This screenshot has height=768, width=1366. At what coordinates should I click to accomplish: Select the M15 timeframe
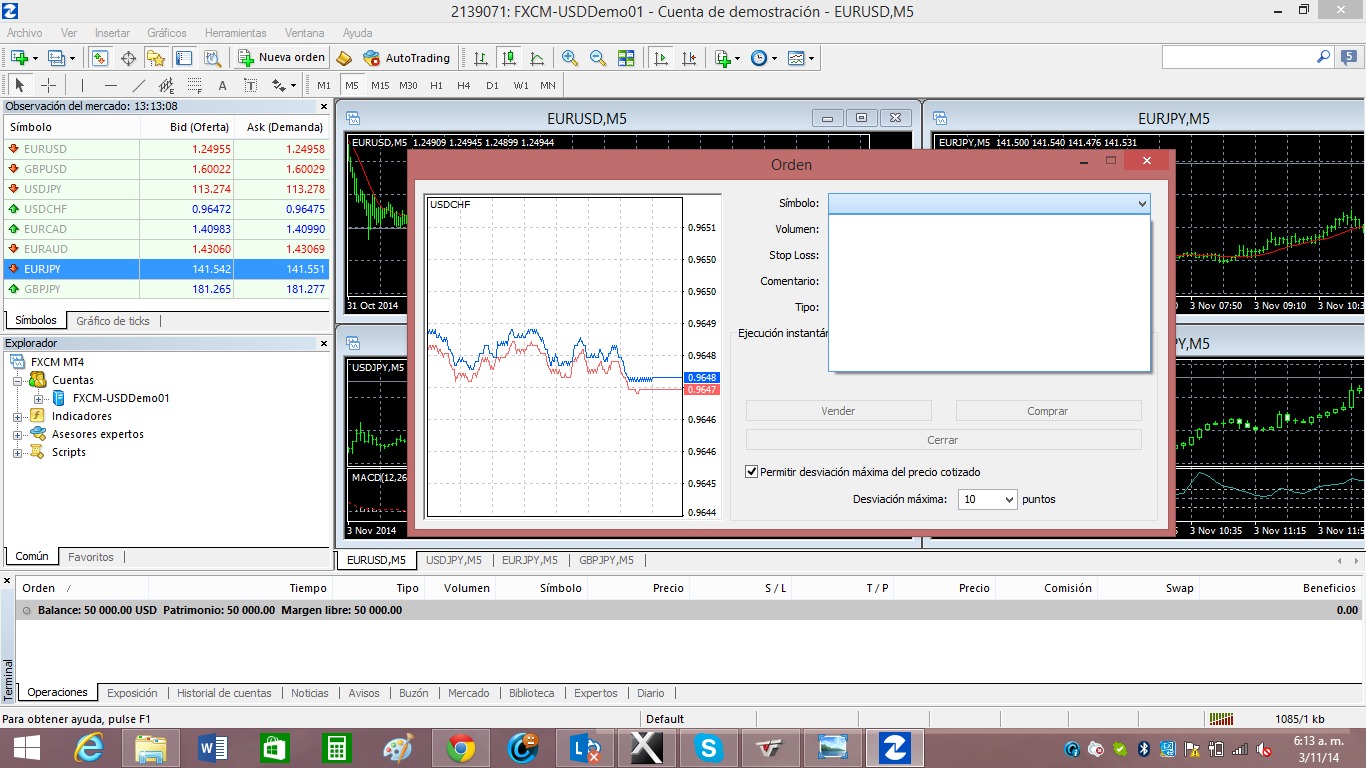pyautogui.click(x=380, y=85)
